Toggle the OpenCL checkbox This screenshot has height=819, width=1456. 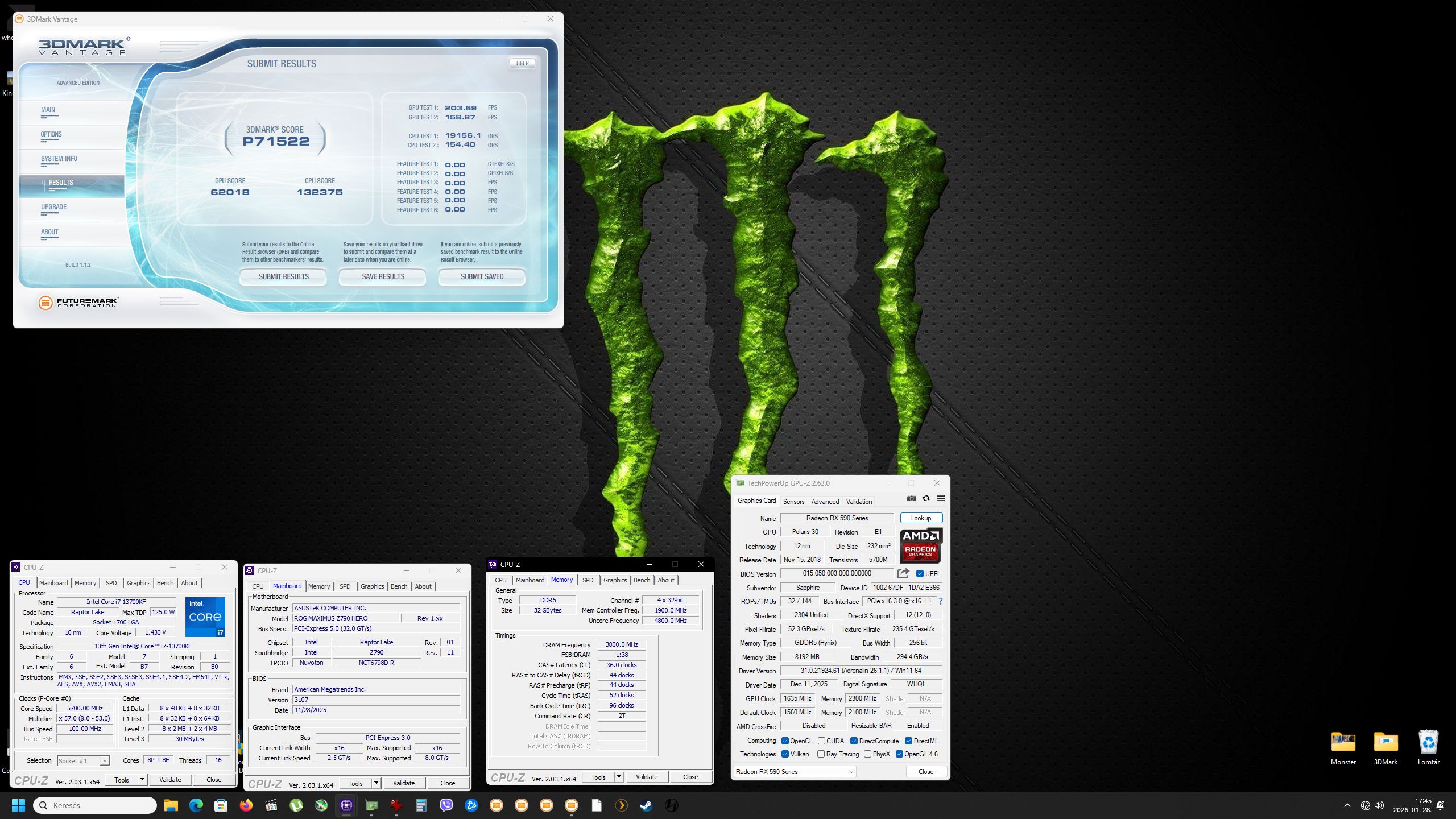[785, 741]
